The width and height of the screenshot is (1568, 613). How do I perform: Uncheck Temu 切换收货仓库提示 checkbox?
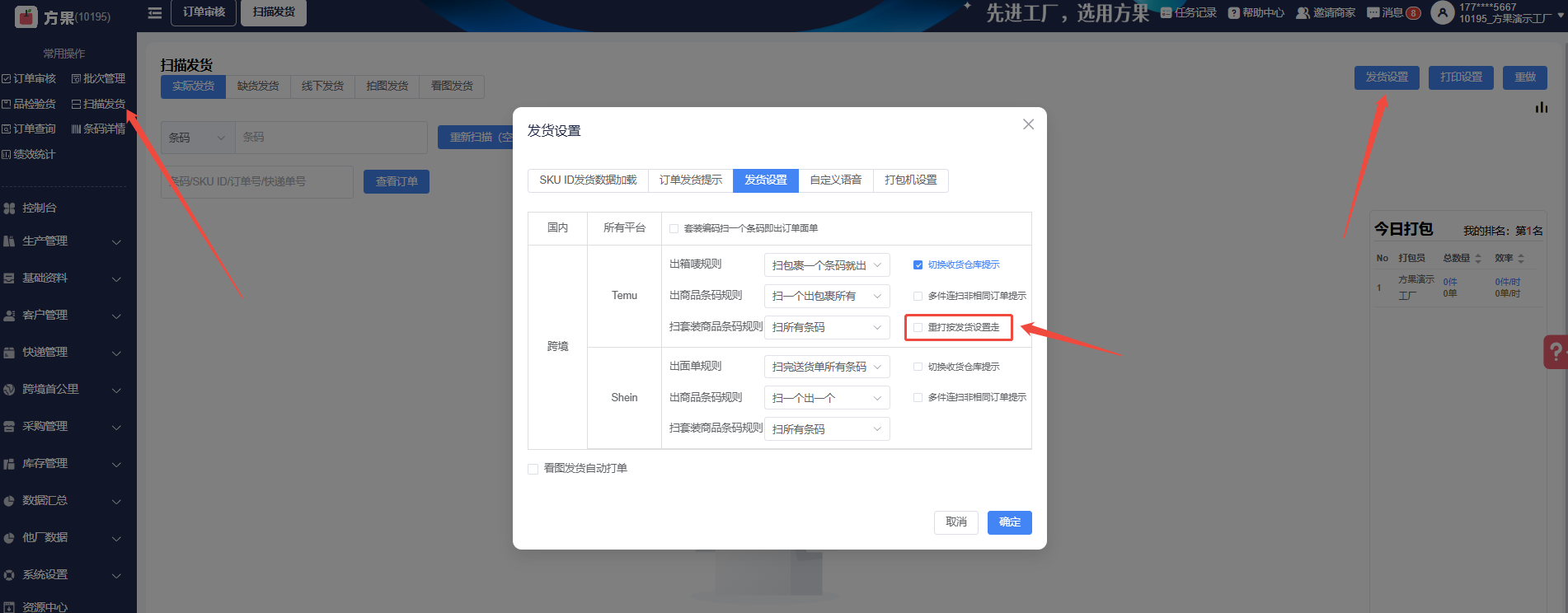coord(918,265)
